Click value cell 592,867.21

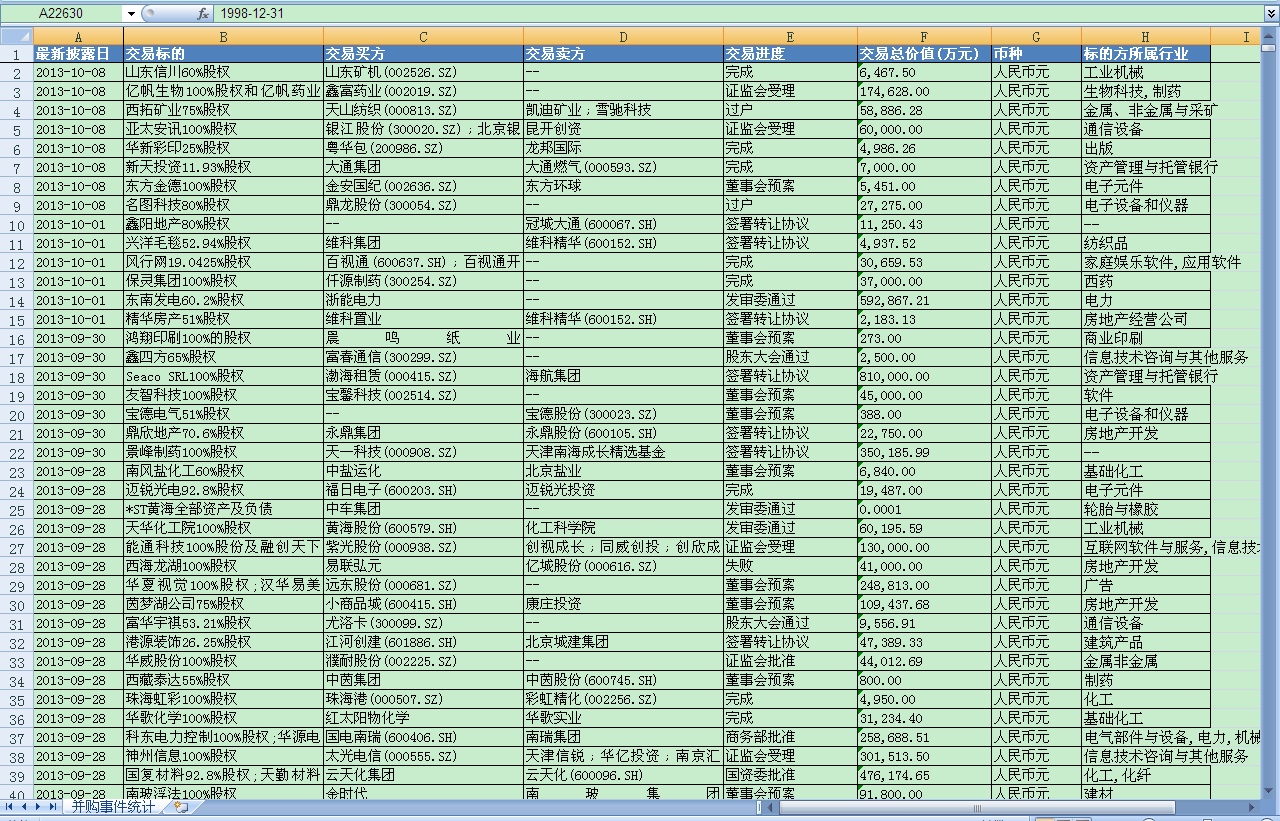[924, 301]
